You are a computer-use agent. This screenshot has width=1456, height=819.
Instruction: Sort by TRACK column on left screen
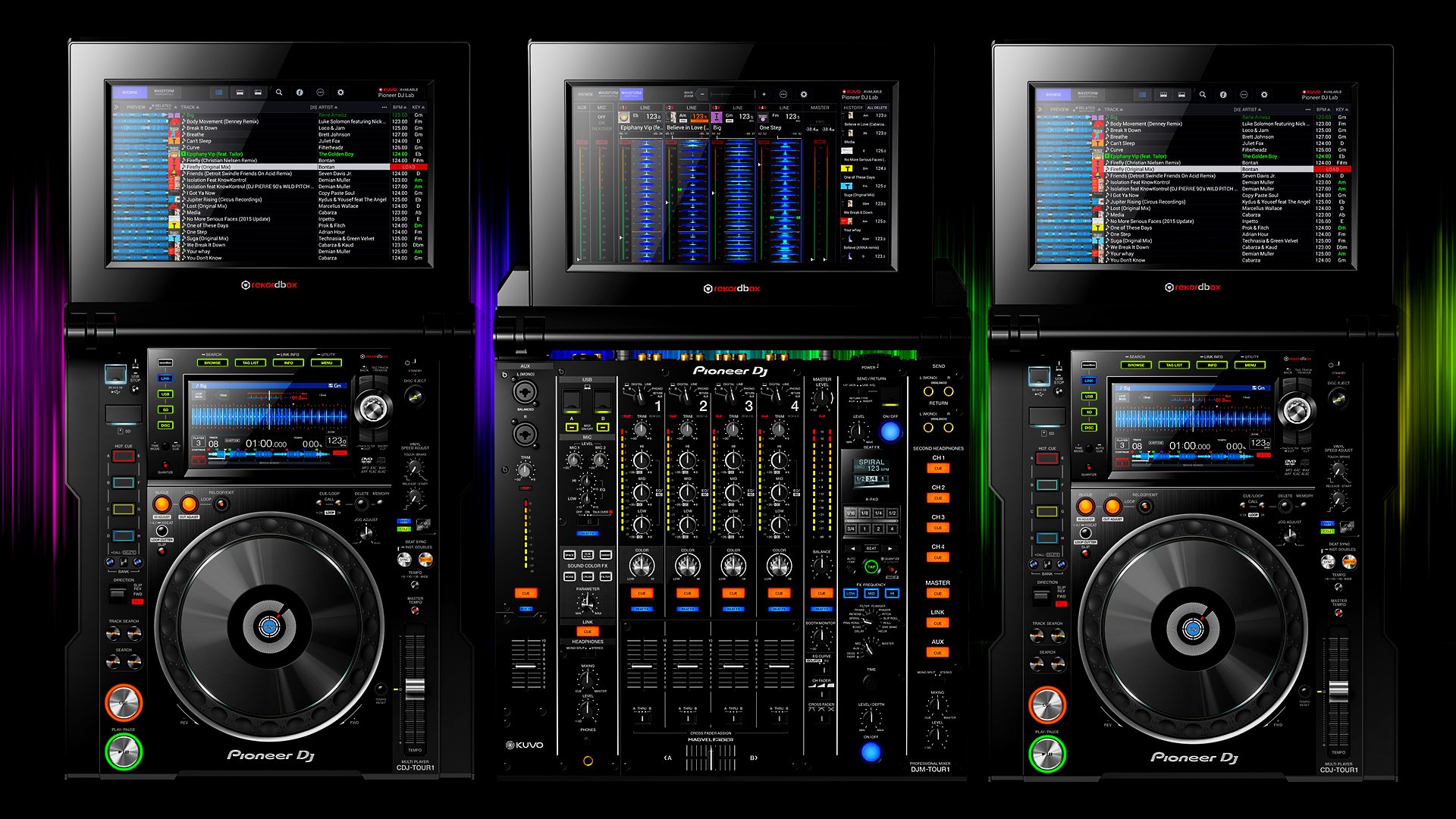click(190, 107)
